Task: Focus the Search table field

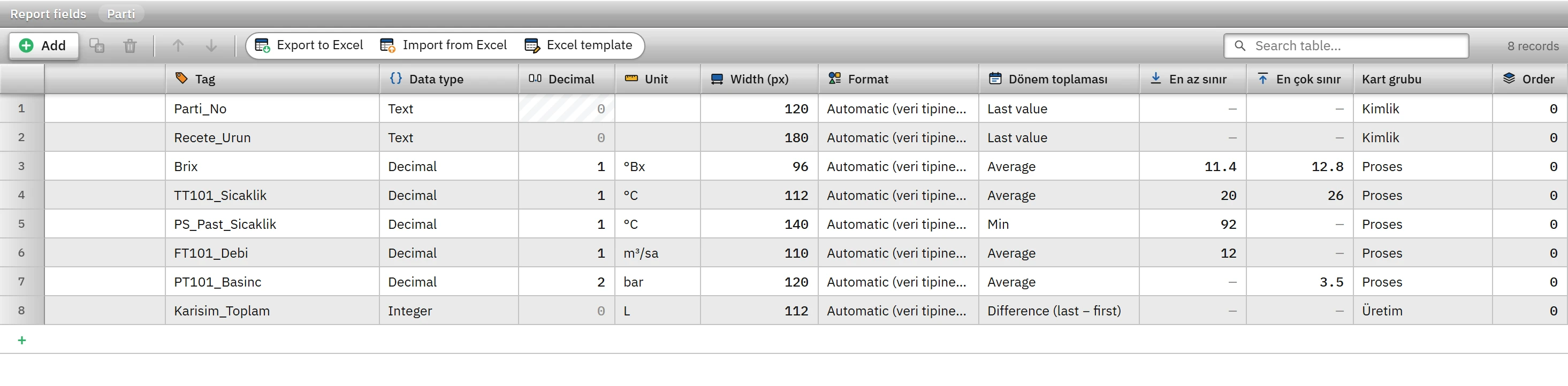Action: 1346,45
